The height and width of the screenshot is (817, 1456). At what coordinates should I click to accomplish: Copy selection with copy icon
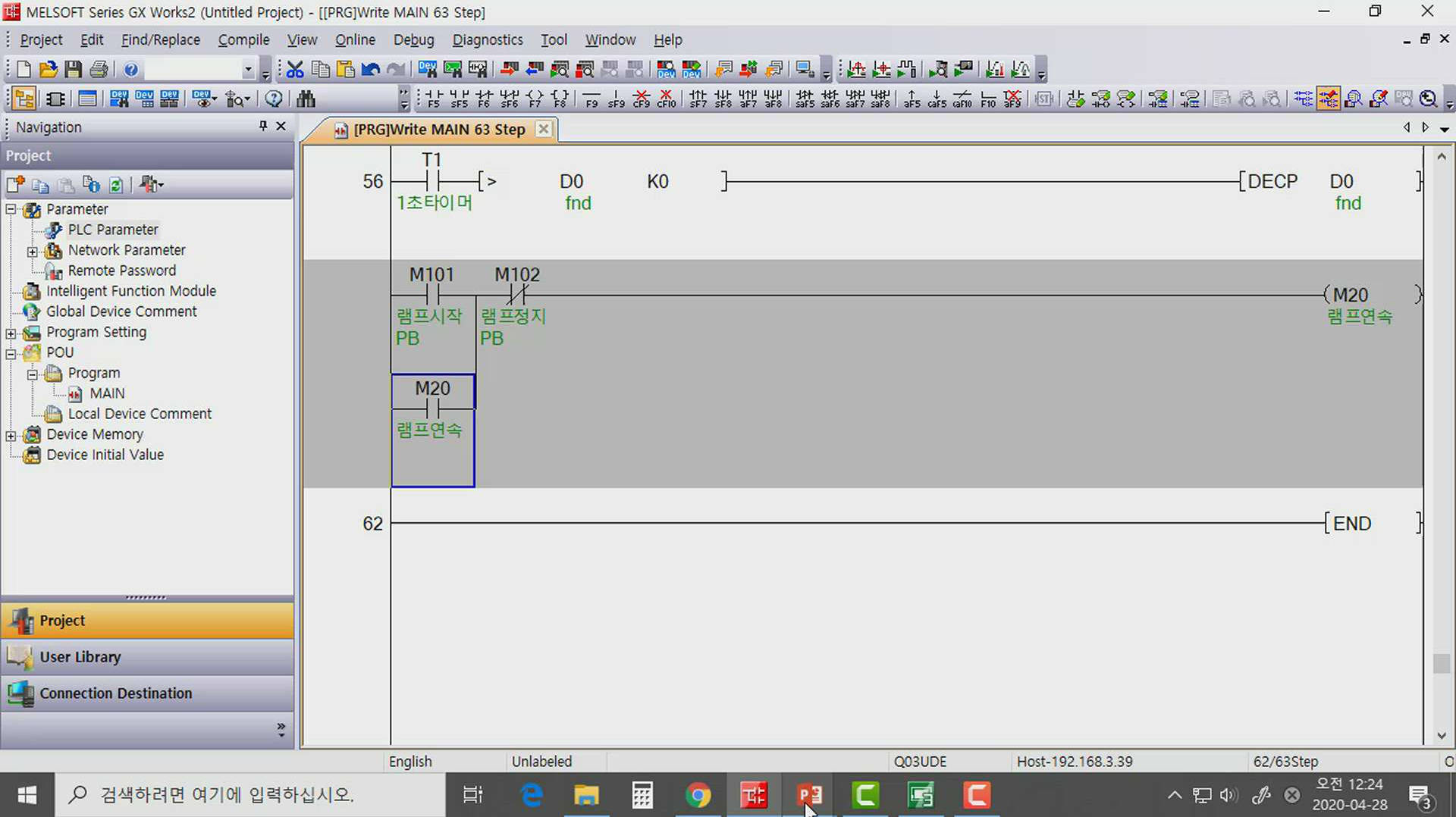321,70
